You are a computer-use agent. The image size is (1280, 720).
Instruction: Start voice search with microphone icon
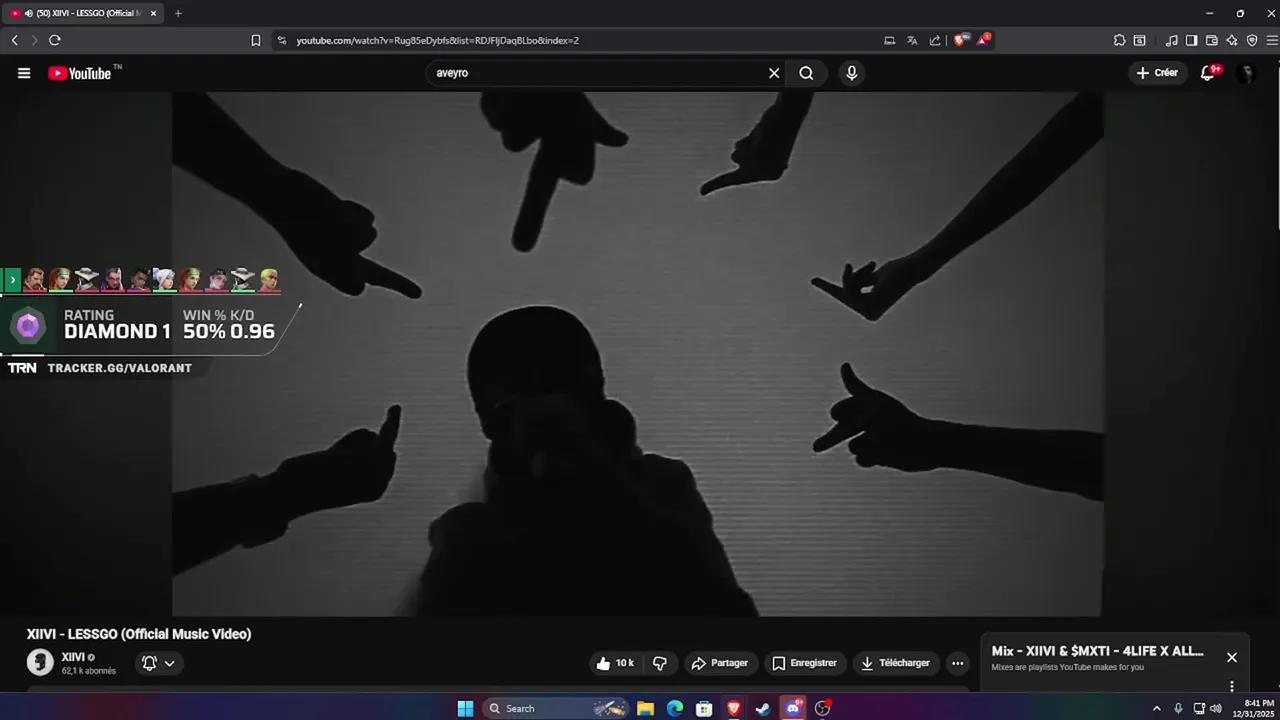coord(851,73)
